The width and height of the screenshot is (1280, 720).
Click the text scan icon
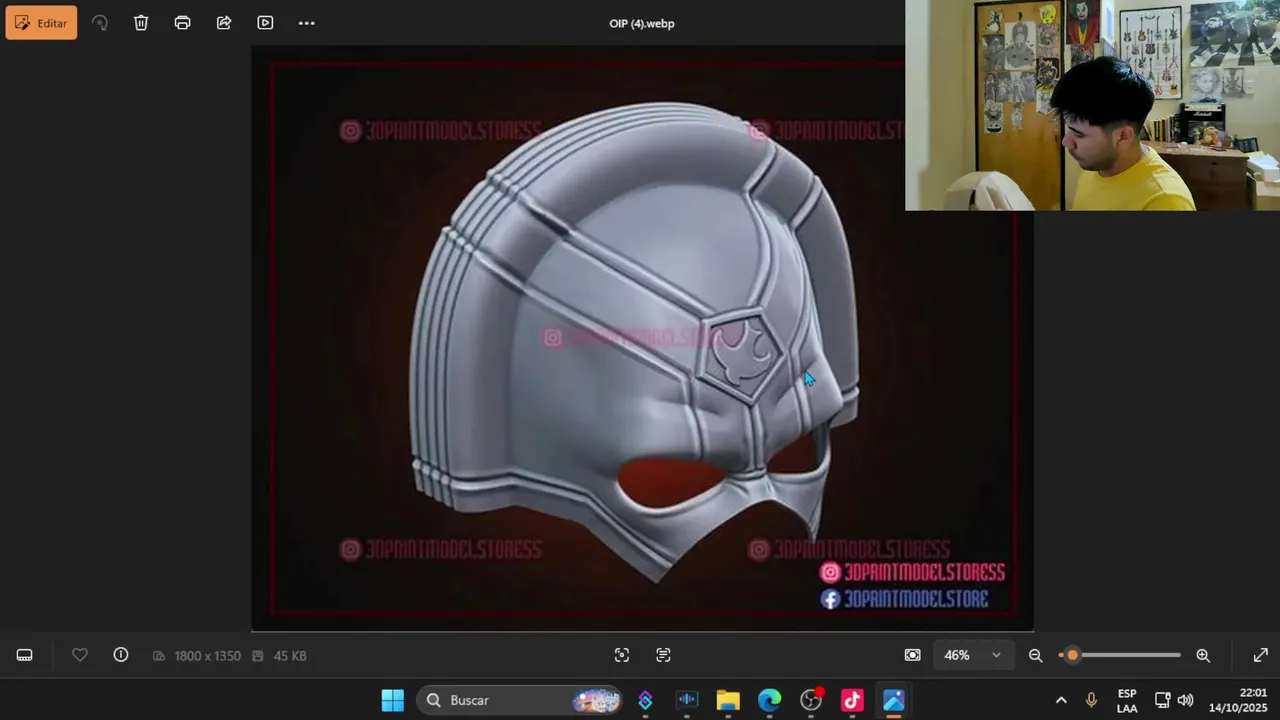click(663, 655)
